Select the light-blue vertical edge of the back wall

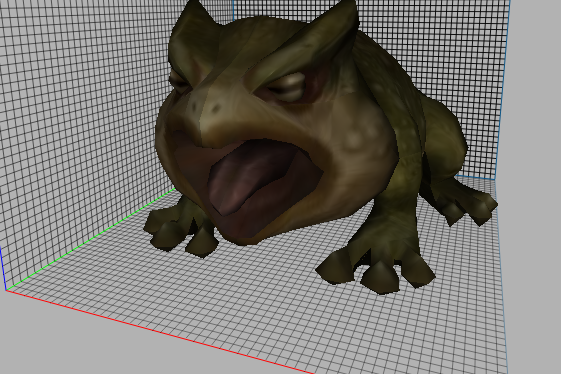coord(503,89)
